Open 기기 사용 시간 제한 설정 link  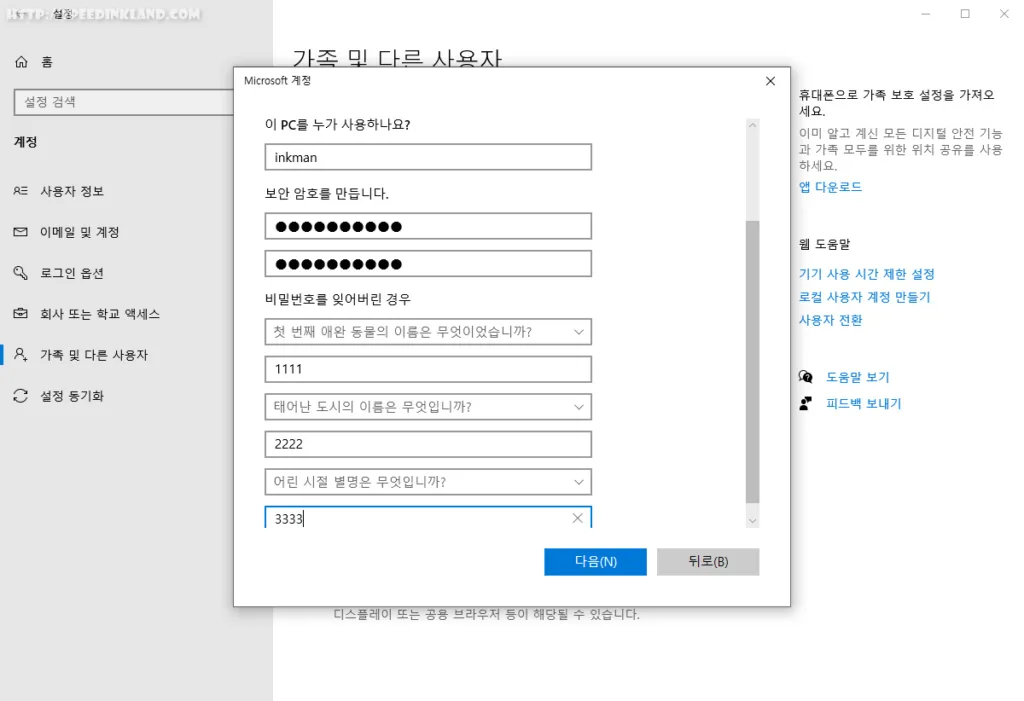867,274
